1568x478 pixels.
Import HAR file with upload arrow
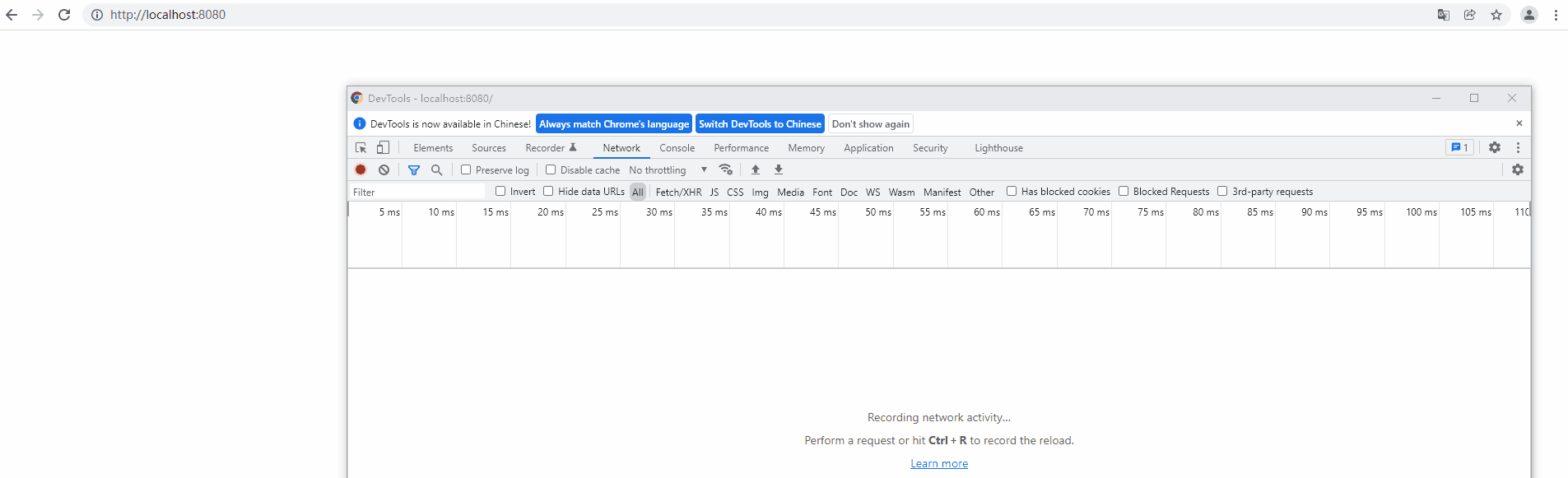pyautogui.click(x=756, y=169)
